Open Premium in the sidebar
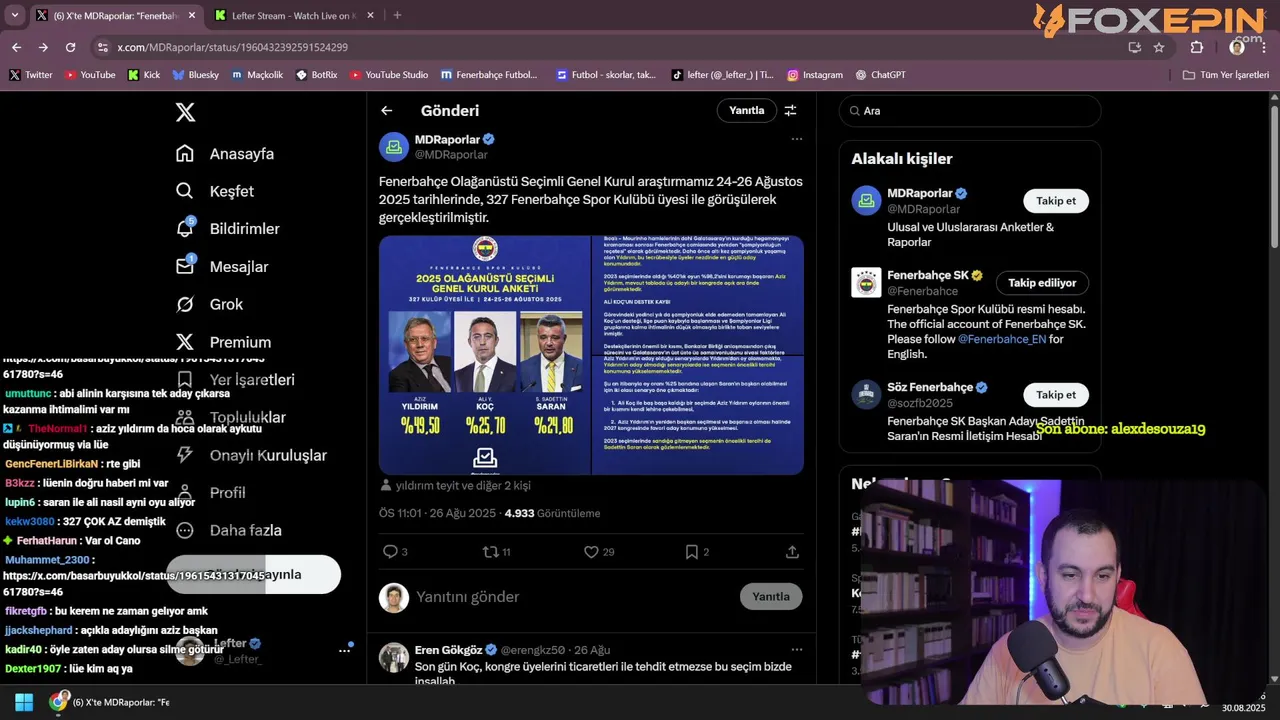This screenshot has width=1280, height=720. [240, 342]
